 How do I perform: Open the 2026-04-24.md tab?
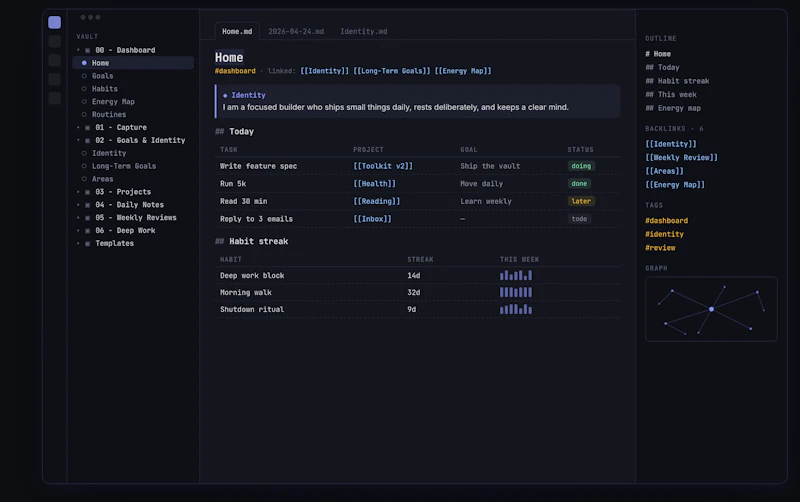click(296, 32)
